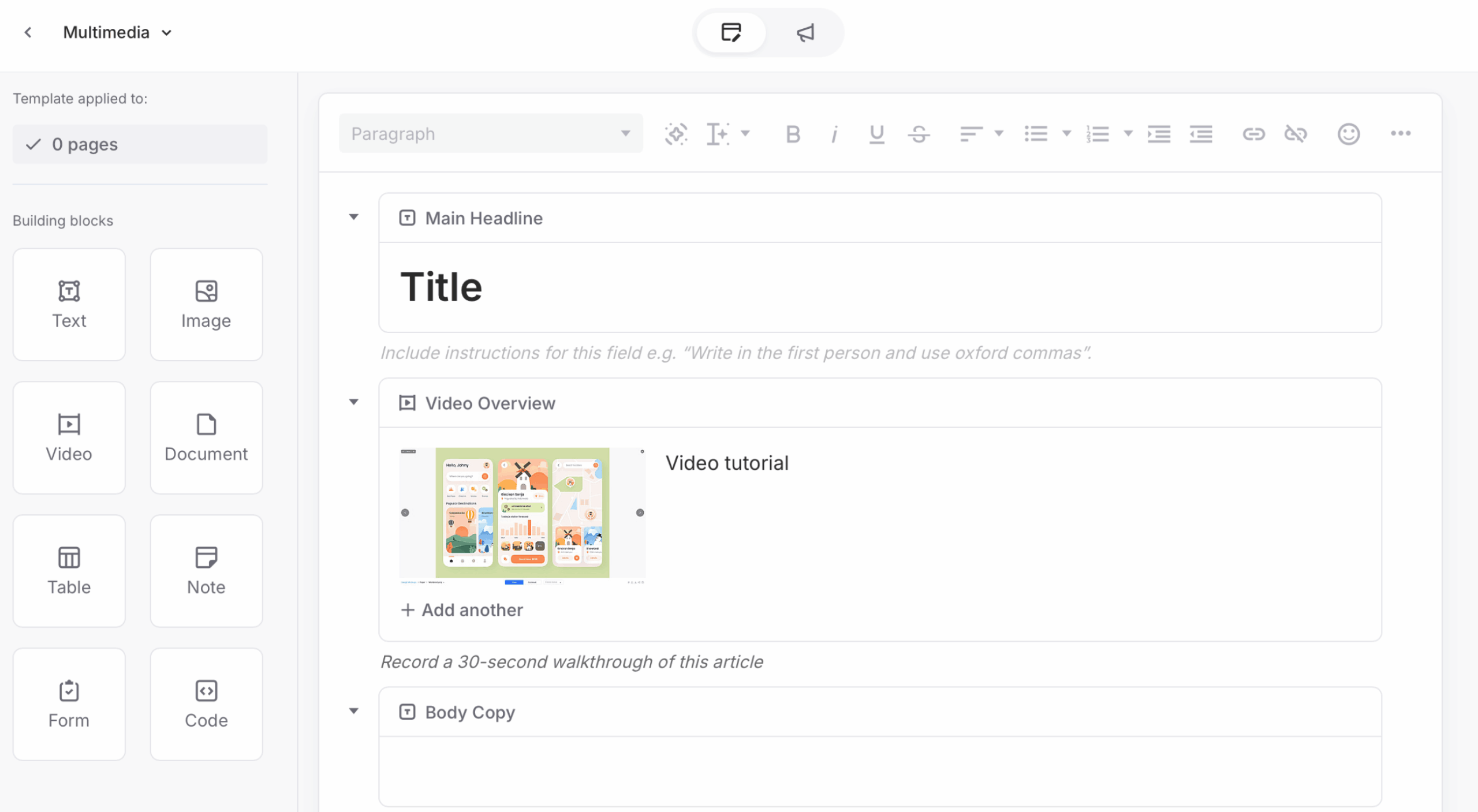Toggle strikethrough formatting

[919, 134]
